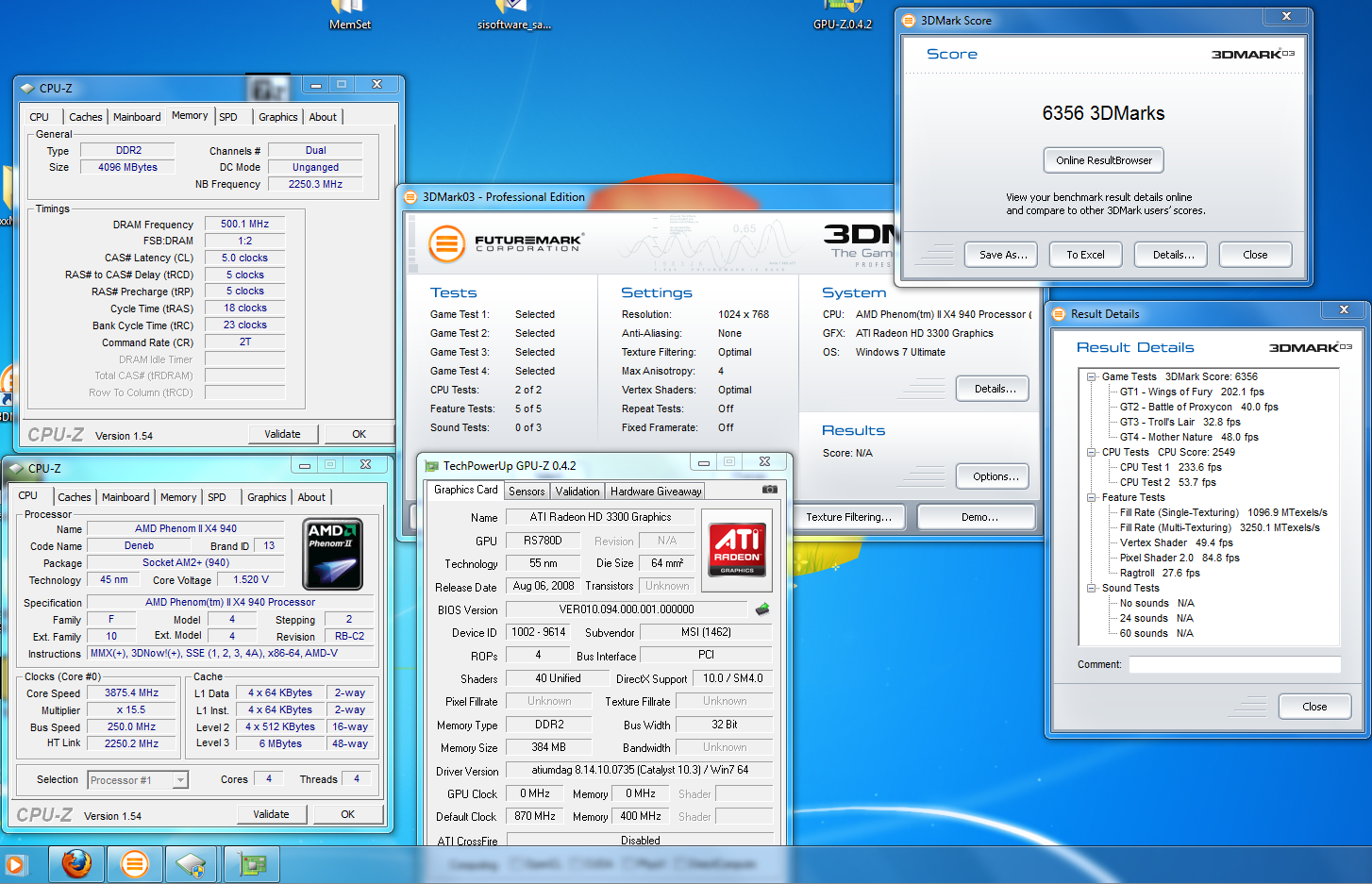The image size is (1372, 884).
Task: Open the MemSet desktop shortcut
Action: click(349, 15)
